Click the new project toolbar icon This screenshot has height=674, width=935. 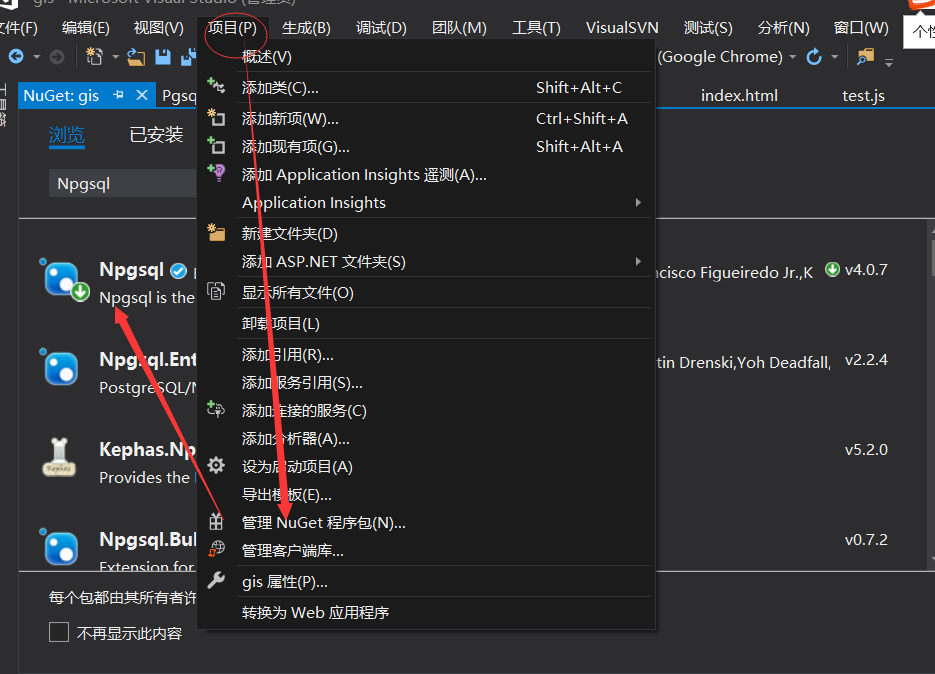(x=94, y=57)
